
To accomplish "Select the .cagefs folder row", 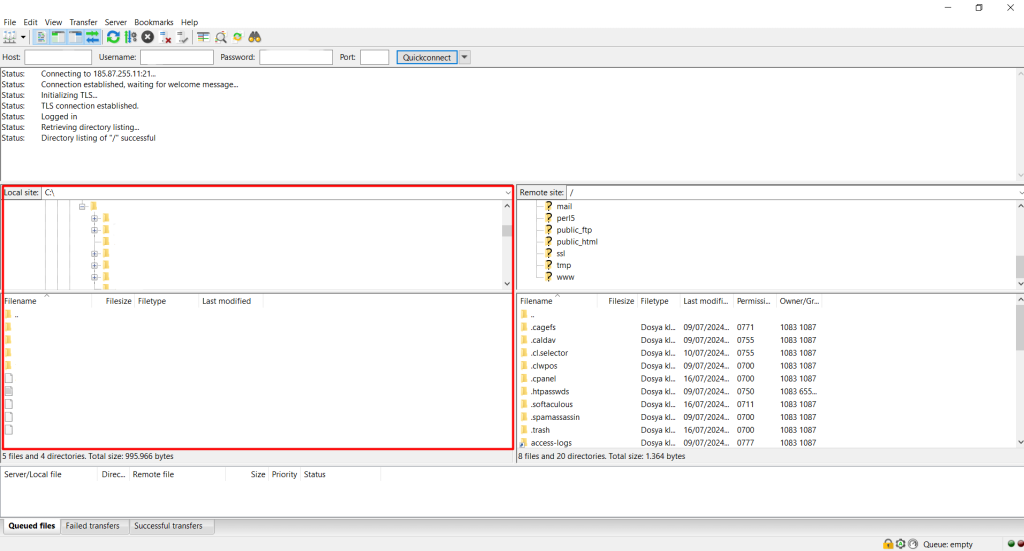I will pos(669,327).
